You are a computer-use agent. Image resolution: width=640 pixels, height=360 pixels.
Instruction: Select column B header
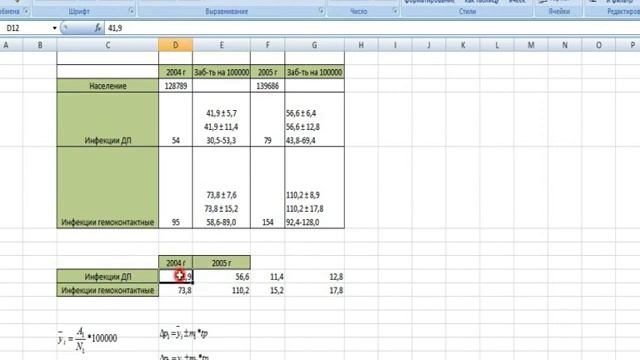(x=40, y=45)
